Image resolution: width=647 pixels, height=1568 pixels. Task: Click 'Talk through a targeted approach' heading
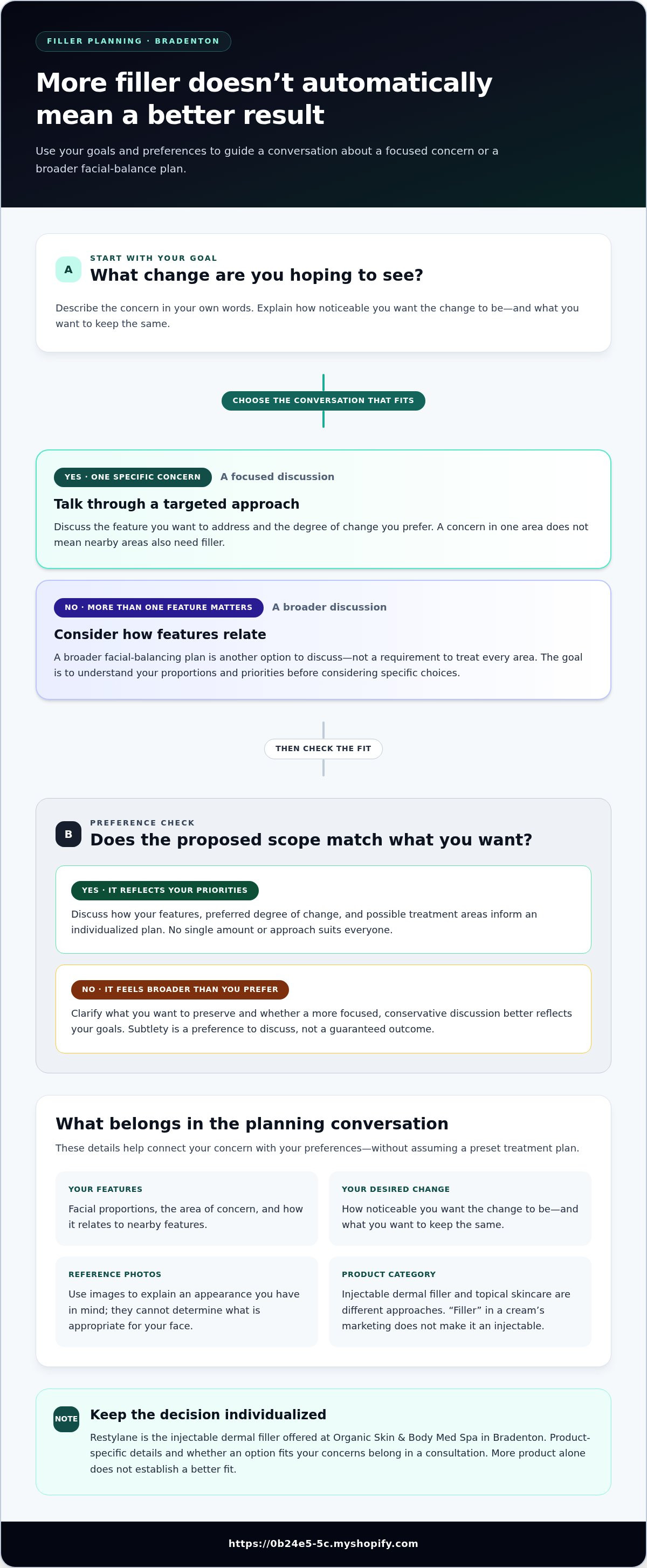pos(177,504)
